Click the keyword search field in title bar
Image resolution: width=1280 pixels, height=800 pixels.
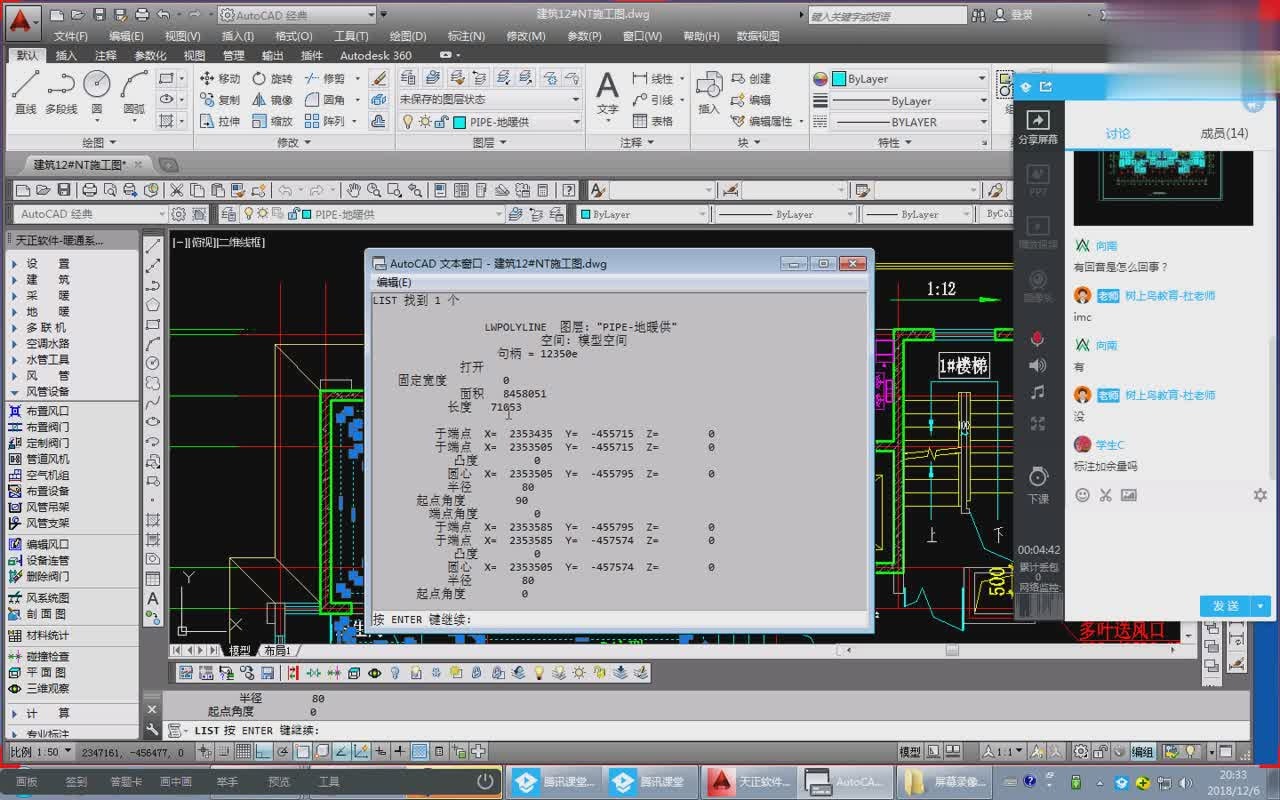pos(886,16)
